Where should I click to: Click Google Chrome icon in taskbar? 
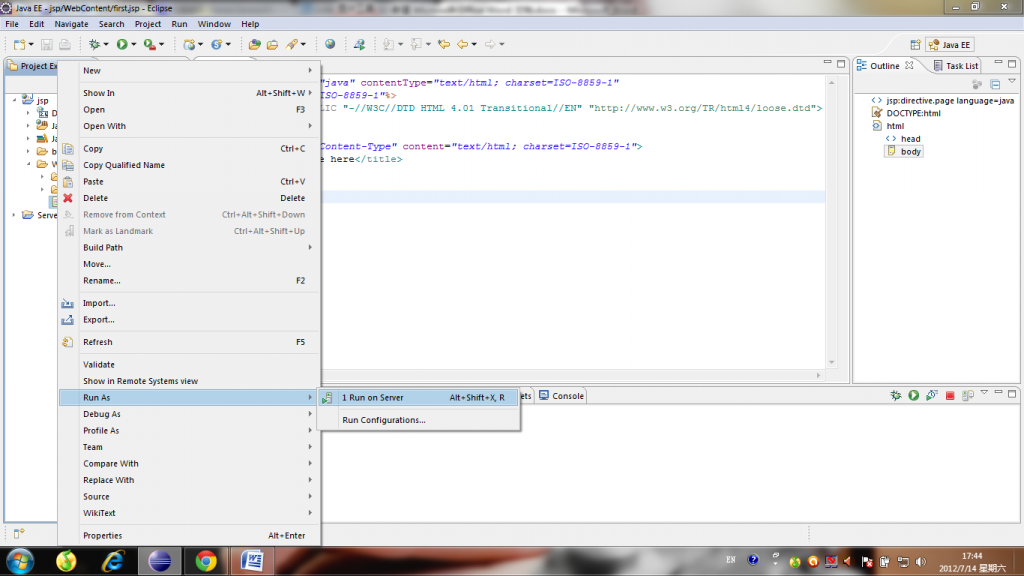(206, 560)
